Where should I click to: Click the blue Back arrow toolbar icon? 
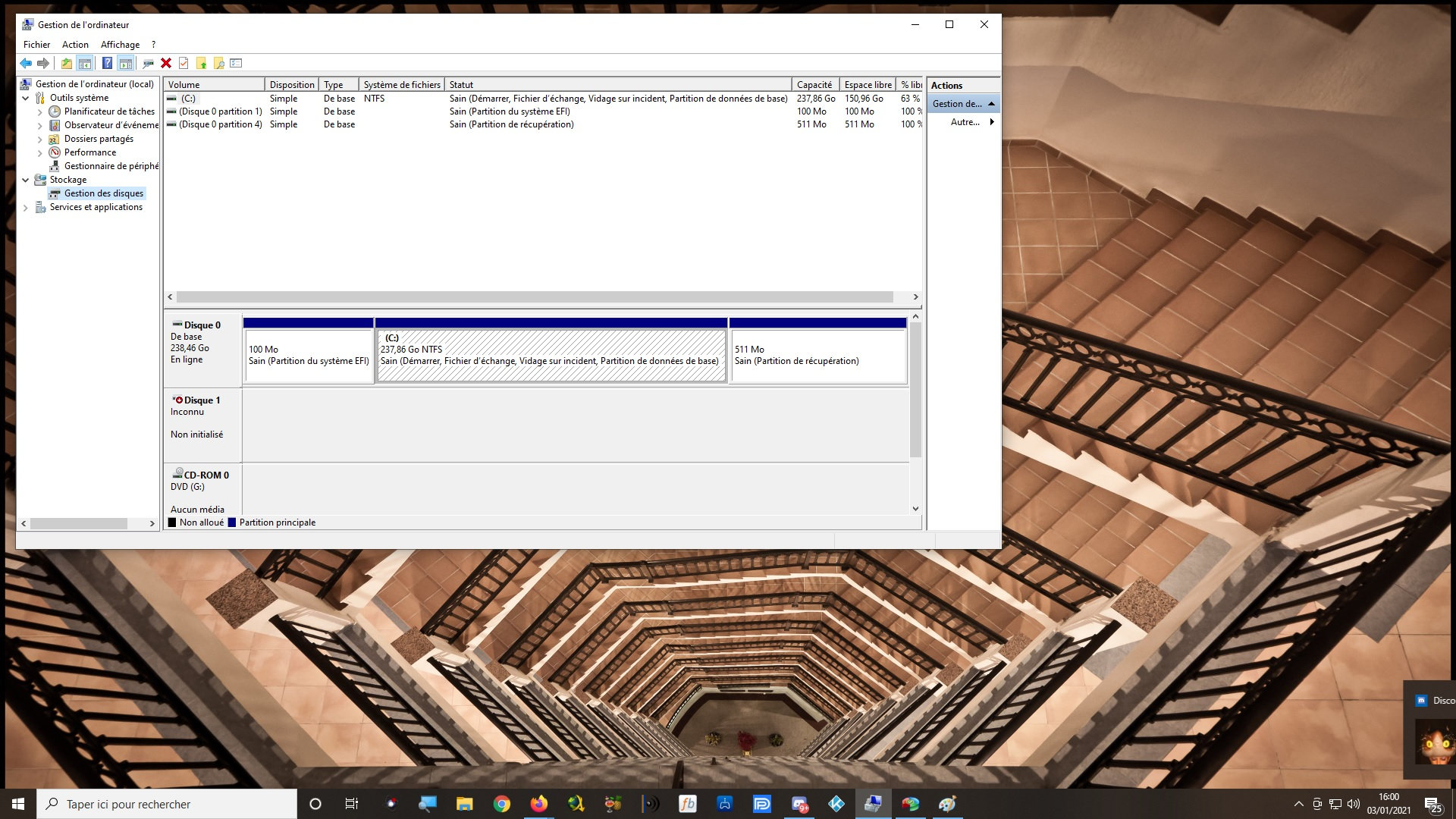click(26, 64)
